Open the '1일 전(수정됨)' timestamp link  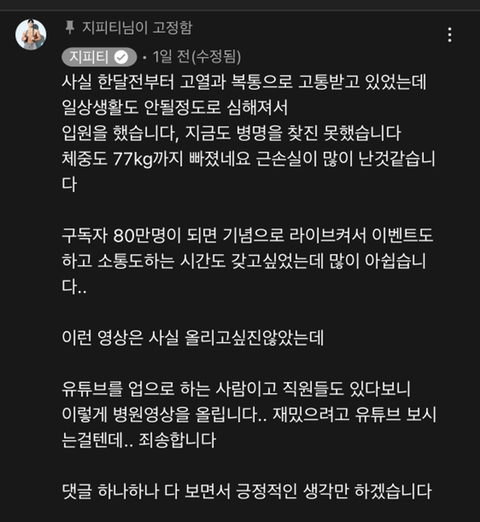(x=197, y=57)
